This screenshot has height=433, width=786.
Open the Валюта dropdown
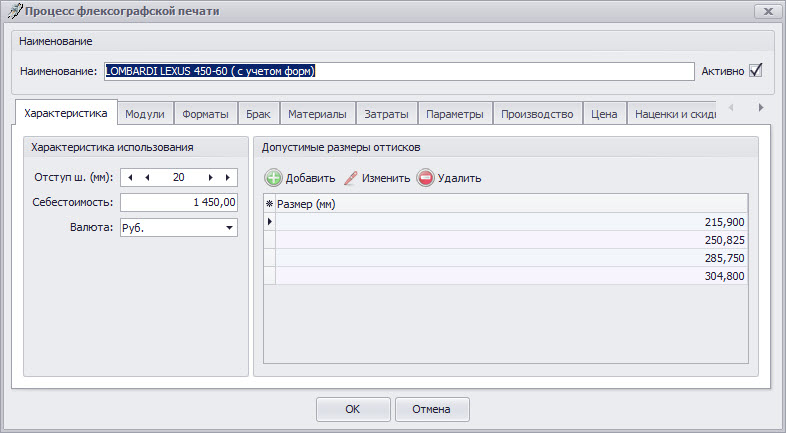tap(229, 228)
